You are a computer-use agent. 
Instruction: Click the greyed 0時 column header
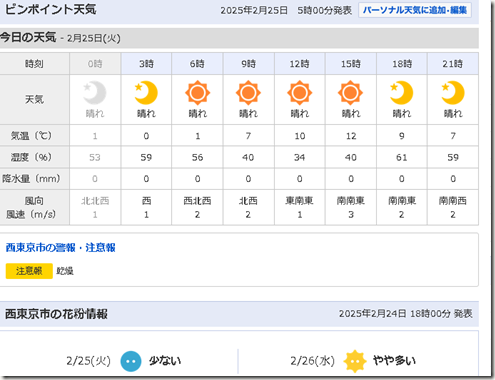[x=95, y=63]
